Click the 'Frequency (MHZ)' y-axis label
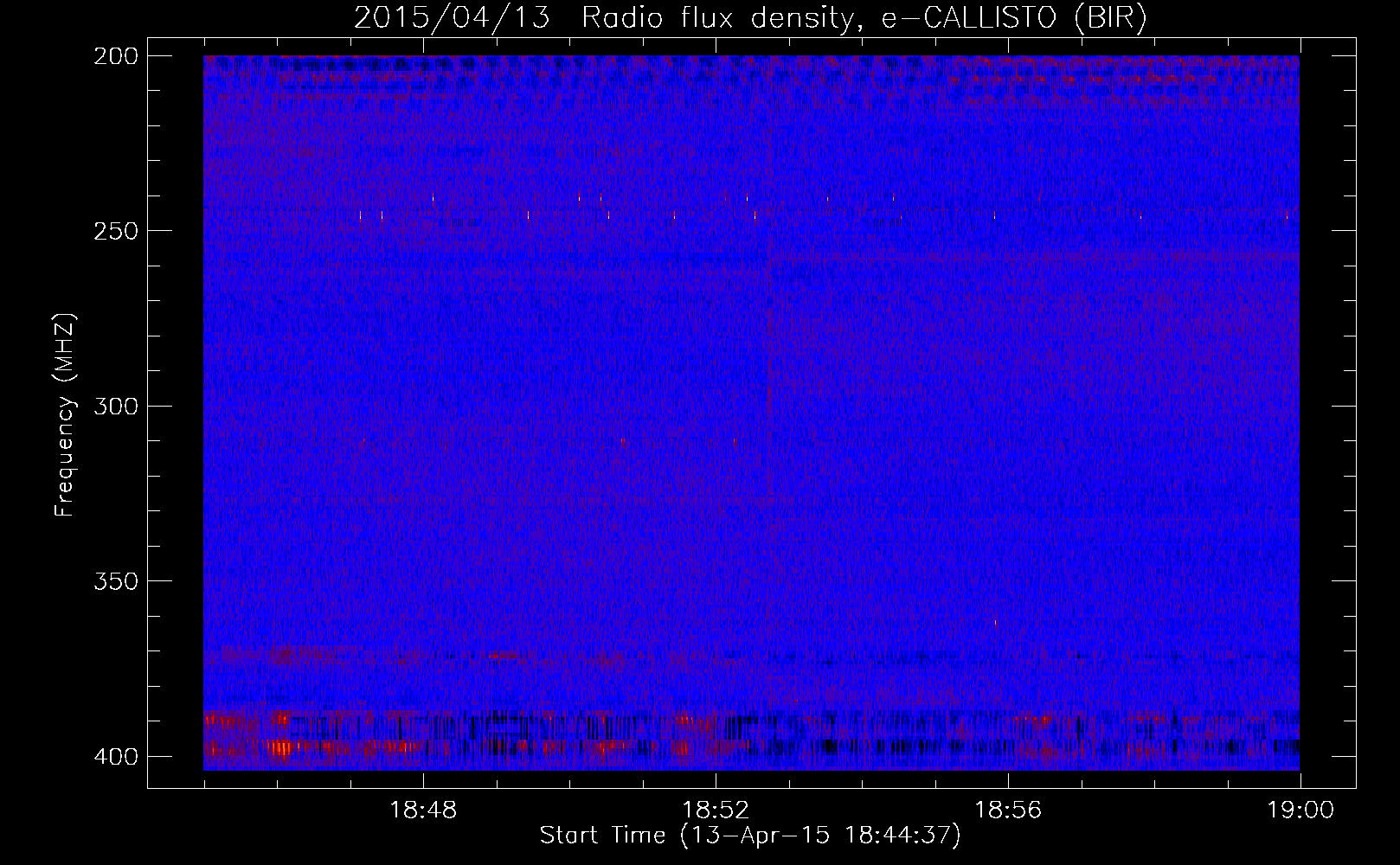The height and width of the screenshot is (865, 1400). click(x=65, y=414)
